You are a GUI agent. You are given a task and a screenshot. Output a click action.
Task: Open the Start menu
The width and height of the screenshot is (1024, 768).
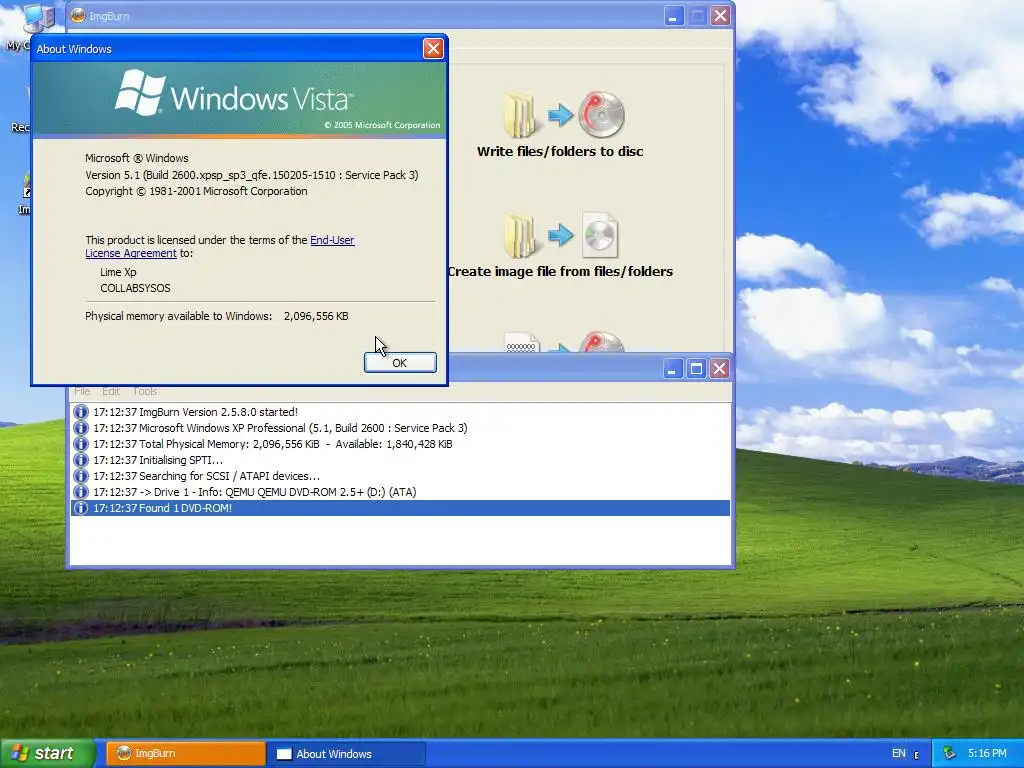click(x=46, y=754)
